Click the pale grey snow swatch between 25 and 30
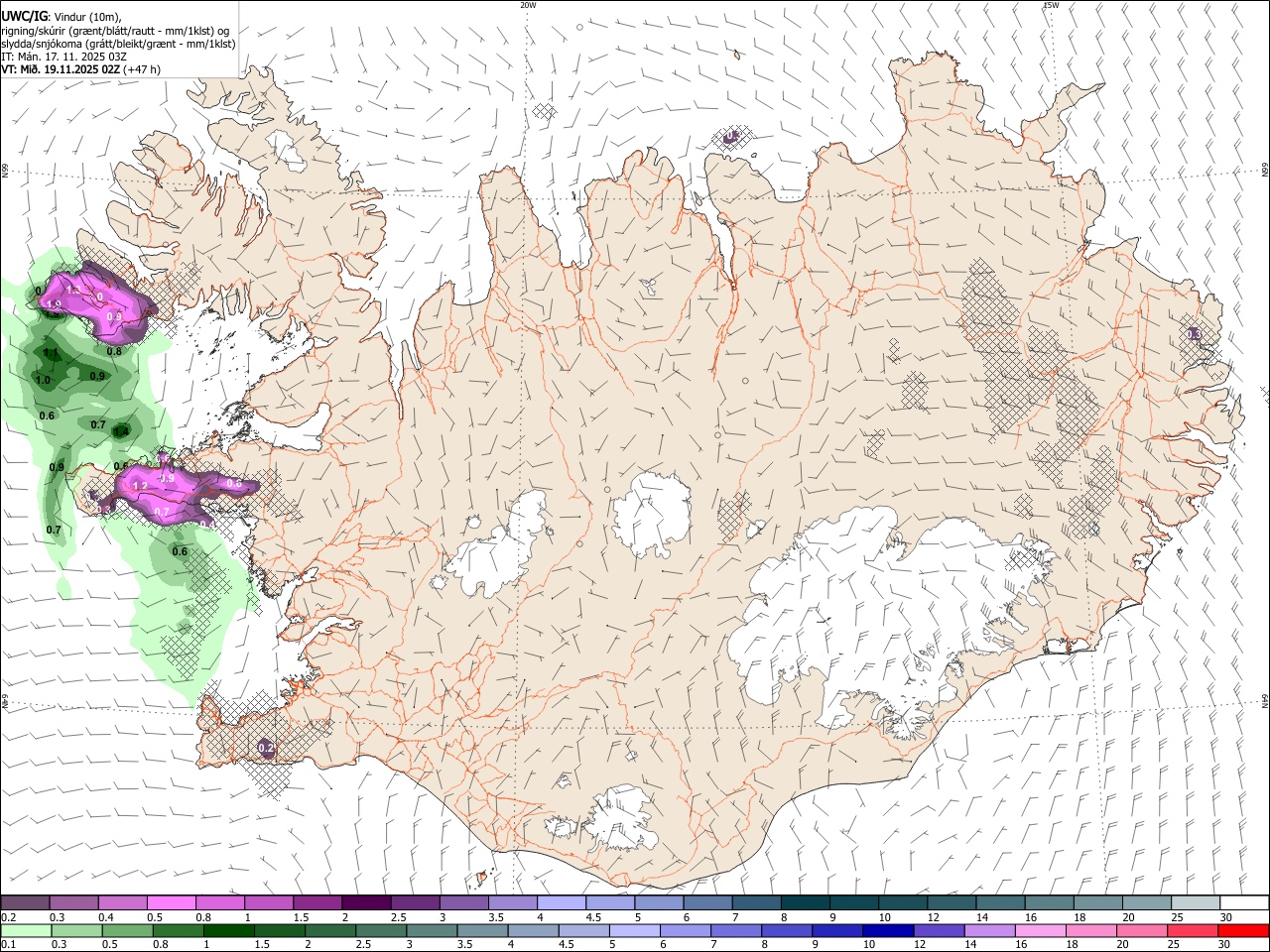This screenshot has width=1270, height=952. 1195,902
